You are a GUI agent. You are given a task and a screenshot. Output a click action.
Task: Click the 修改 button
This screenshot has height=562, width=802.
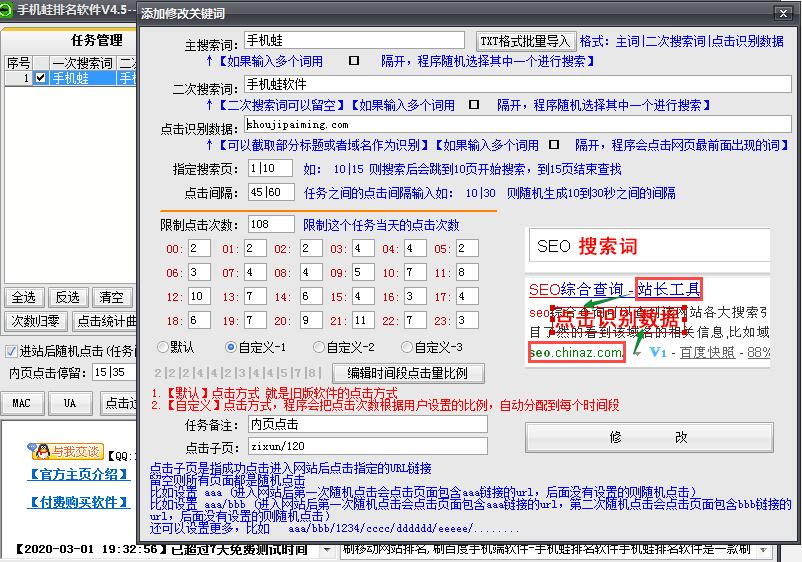tap(648, 437)
